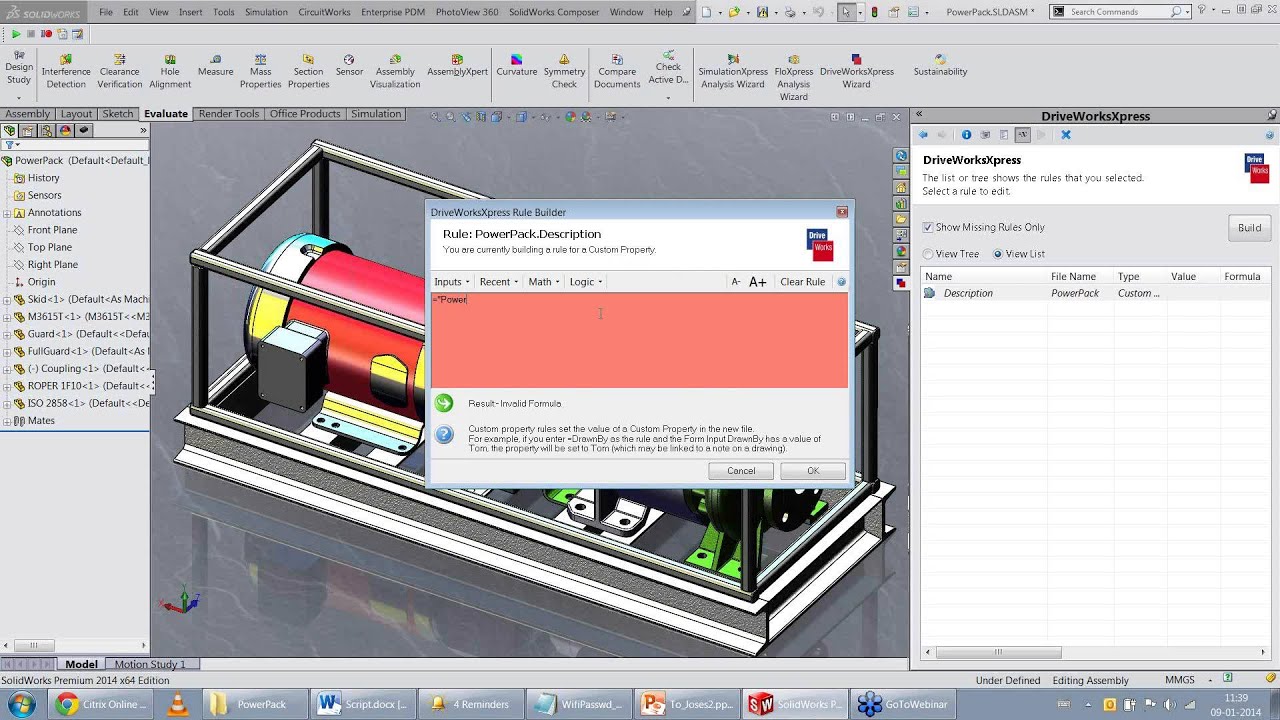The image size is (1280, 720).
Task: Click the red Record macro button
Action: (x=46, y=34)
